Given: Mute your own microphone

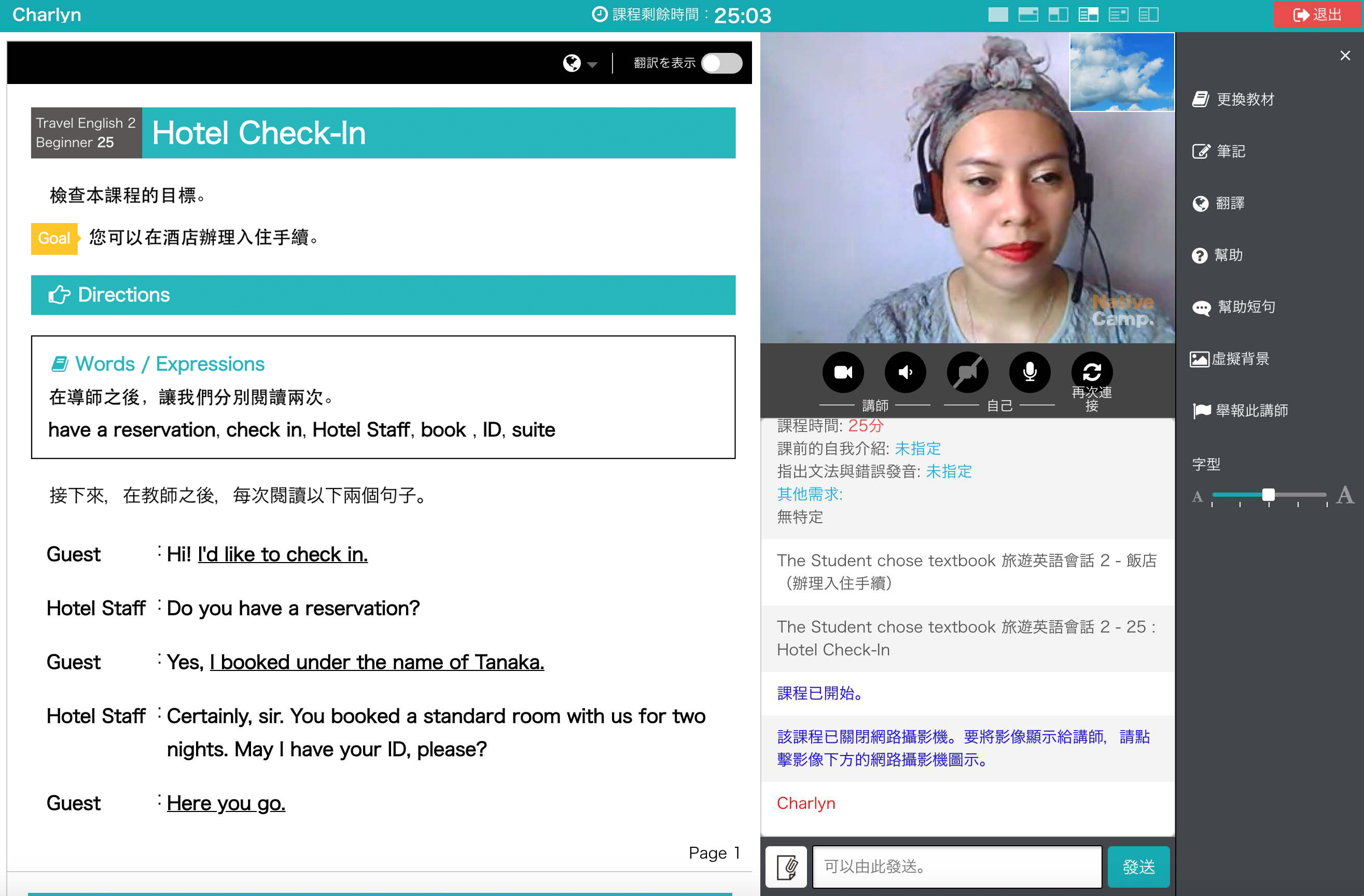Looking at the screenshot, I should coord(1029,372).
